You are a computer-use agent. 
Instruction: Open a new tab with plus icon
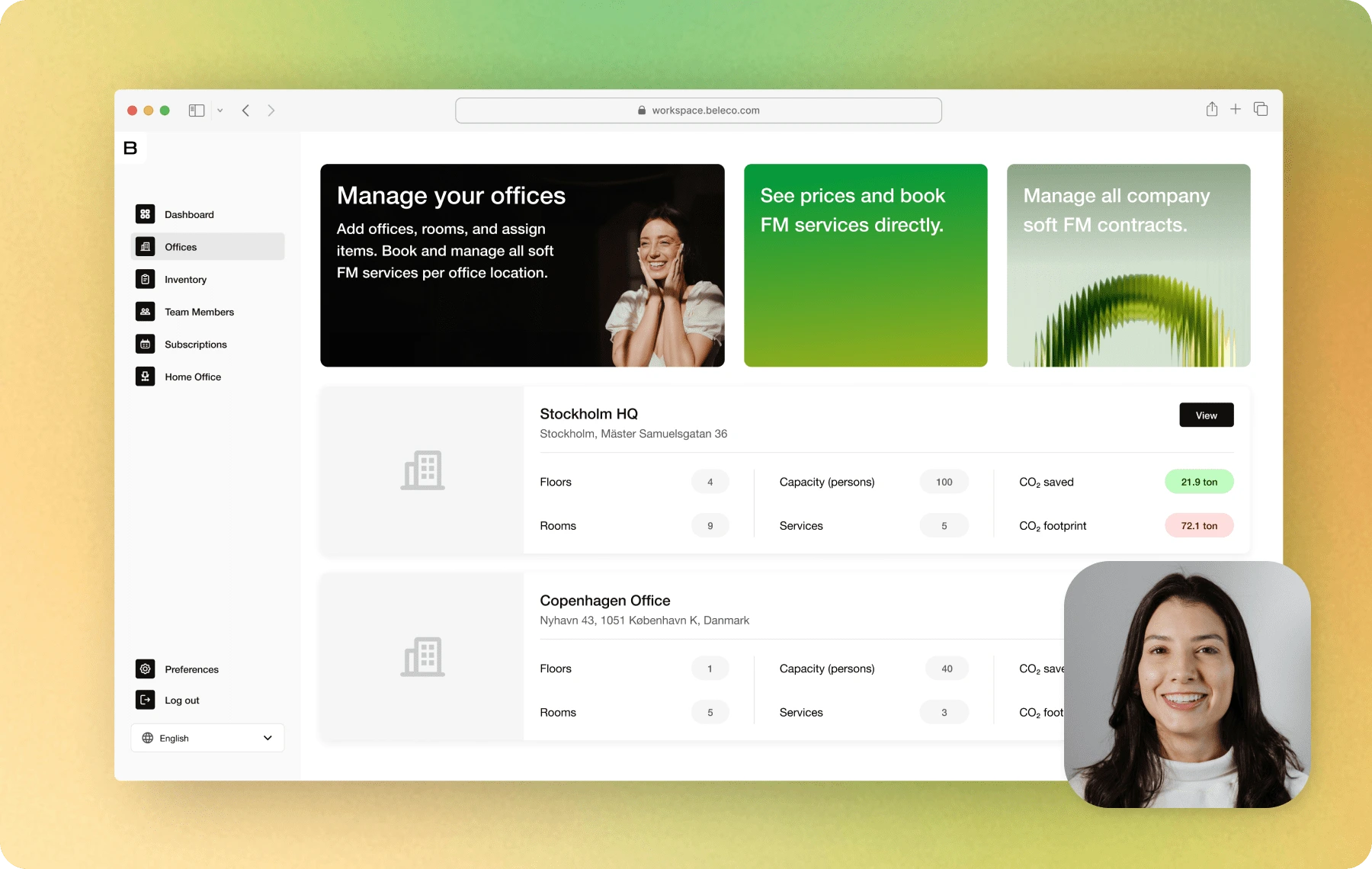1236,110
